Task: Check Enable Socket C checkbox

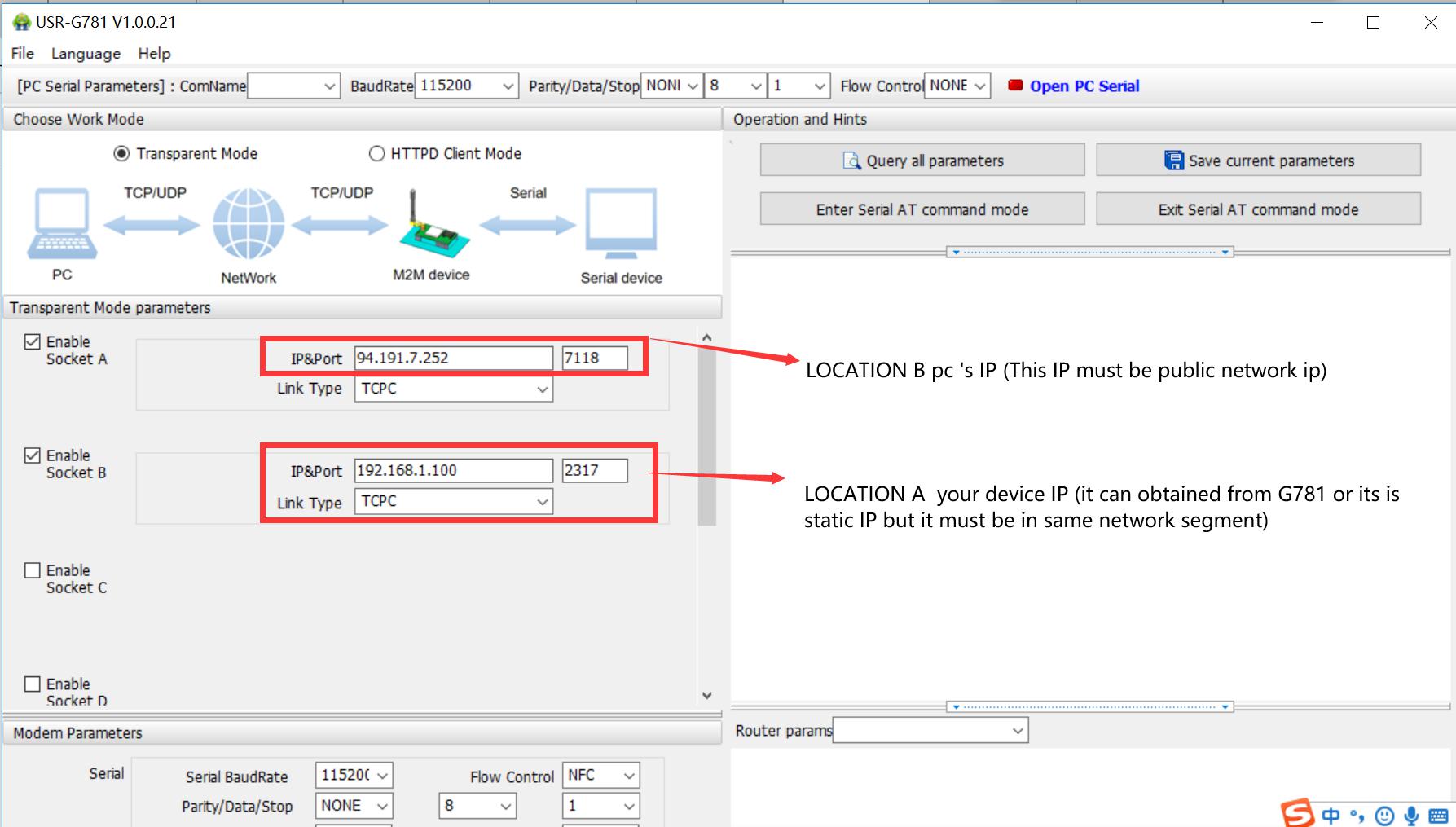Action: (x=33, y=570)
